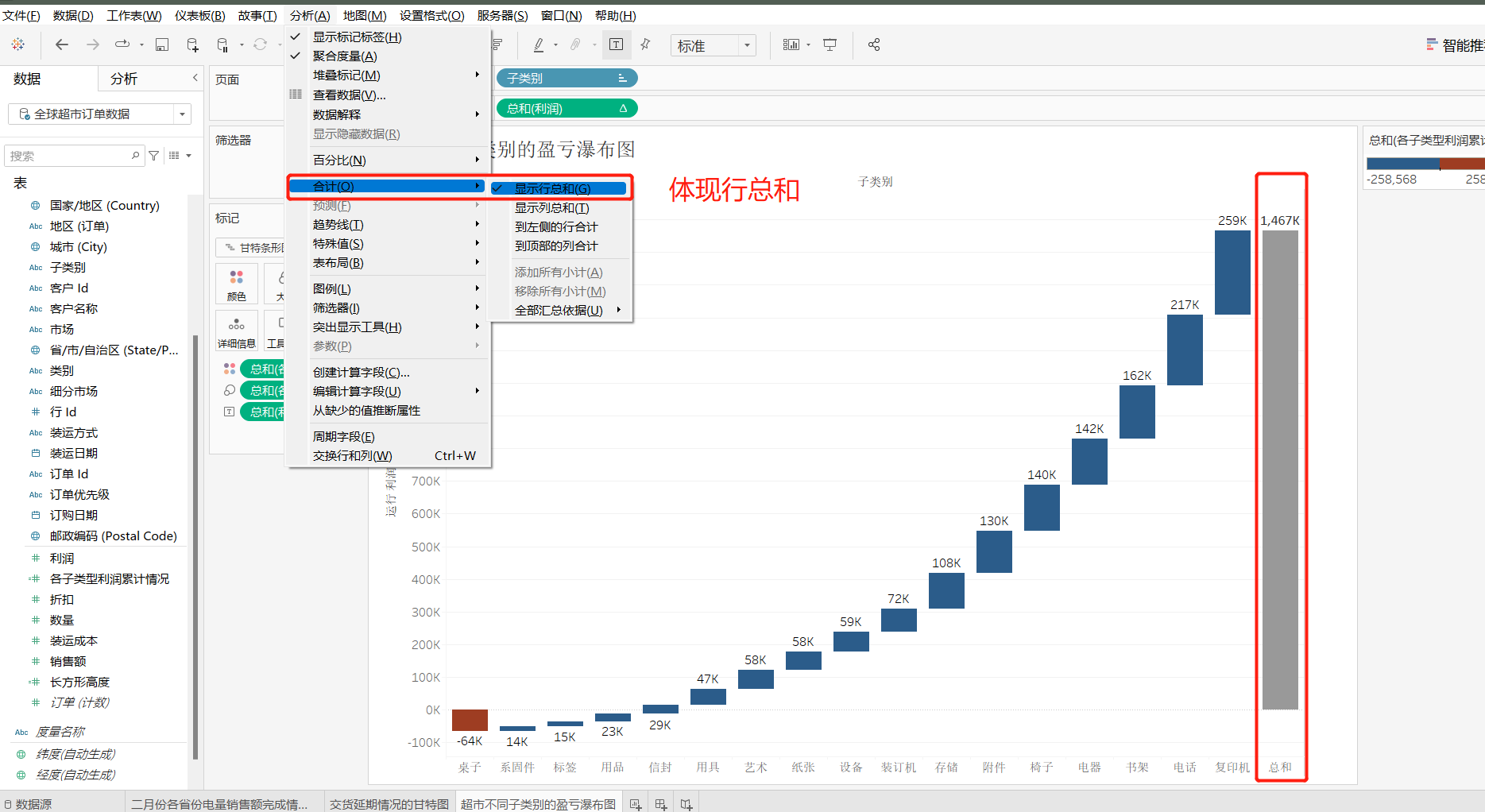Click the group attach paperclip icon
Screen dimensions: 1485x812
[x=575, y=44]
